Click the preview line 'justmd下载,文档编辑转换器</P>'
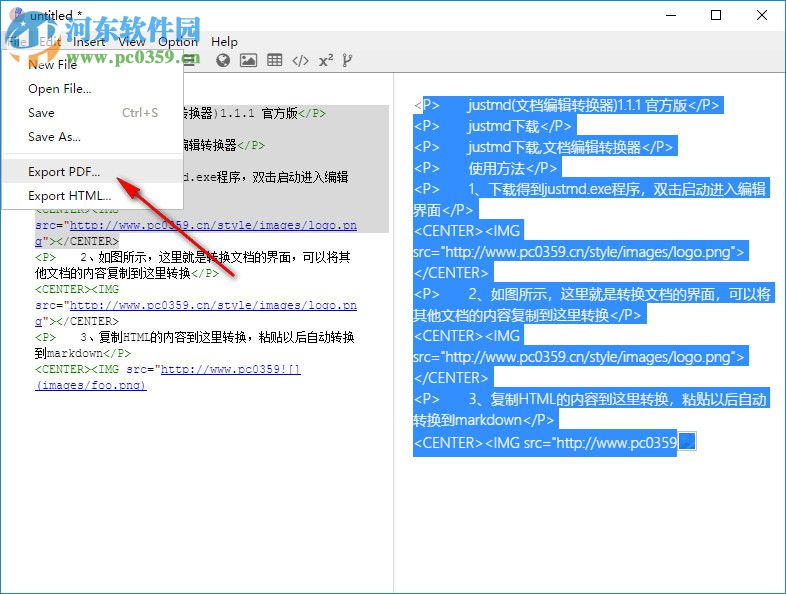Screen dimensions: 786x594 click(x=570, y=147)
